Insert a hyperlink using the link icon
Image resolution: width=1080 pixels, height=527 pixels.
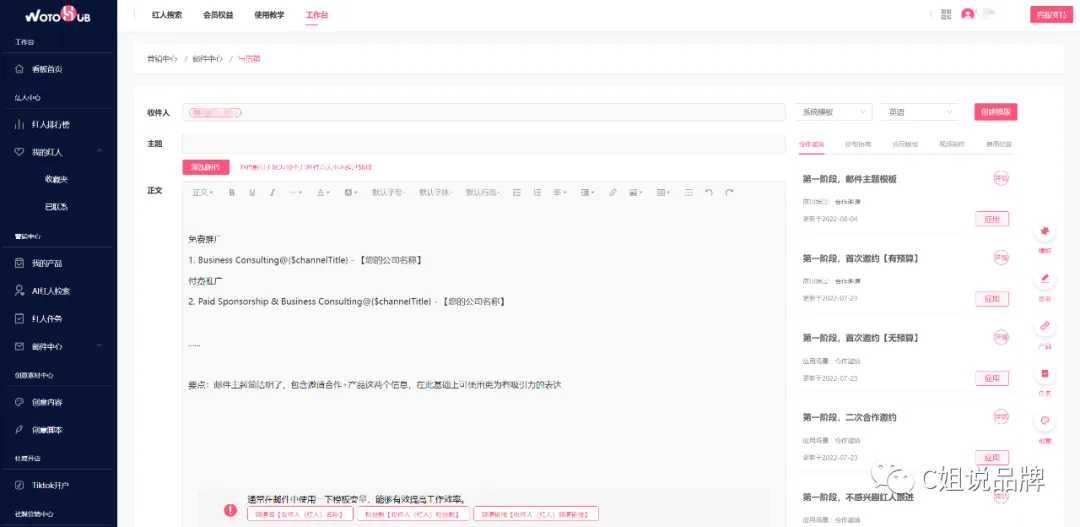click(x=612, y=193)
